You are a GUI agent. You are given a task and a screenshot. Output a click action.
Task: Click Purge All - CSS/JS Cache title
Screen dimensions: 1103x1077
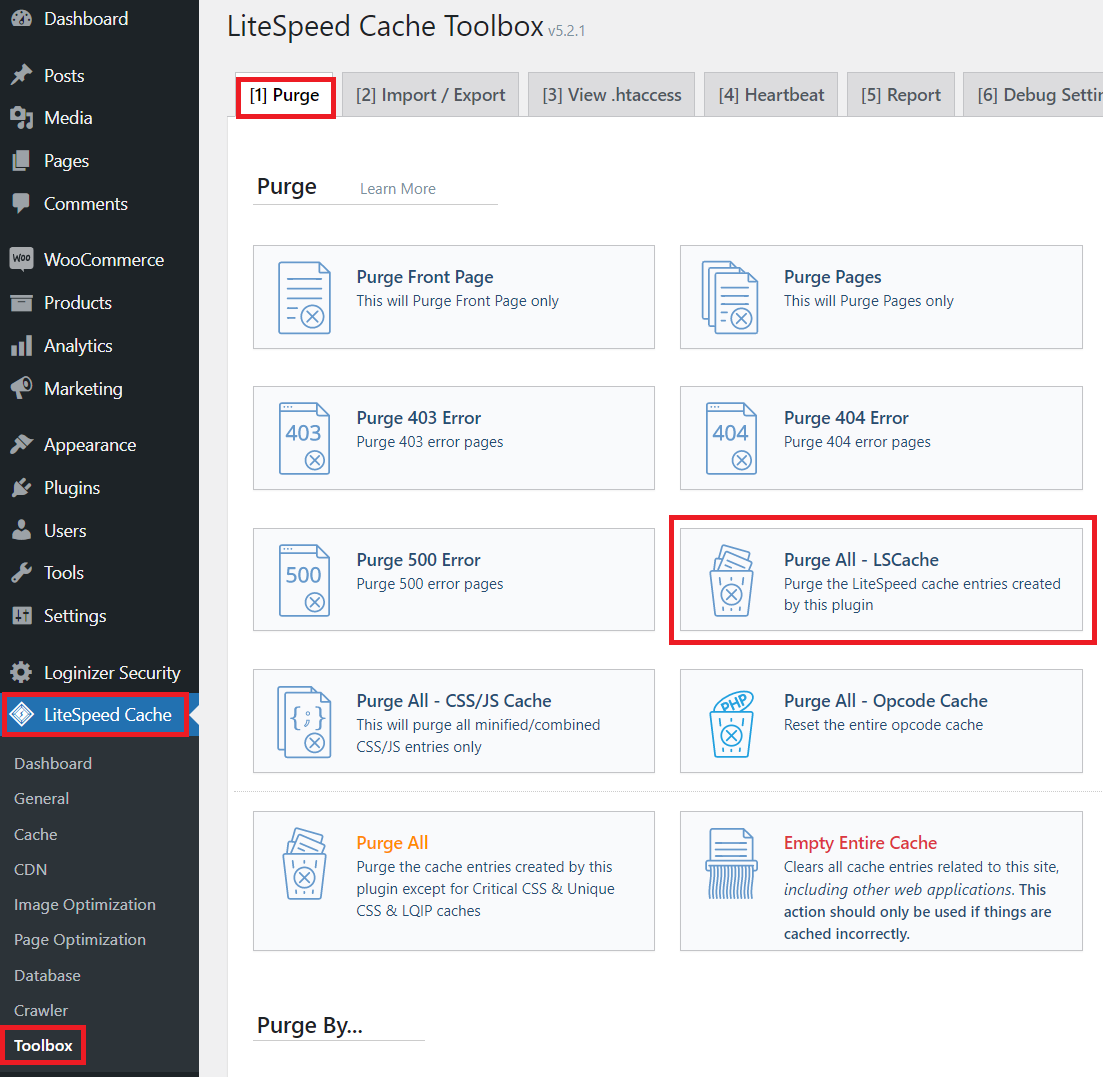454,701
